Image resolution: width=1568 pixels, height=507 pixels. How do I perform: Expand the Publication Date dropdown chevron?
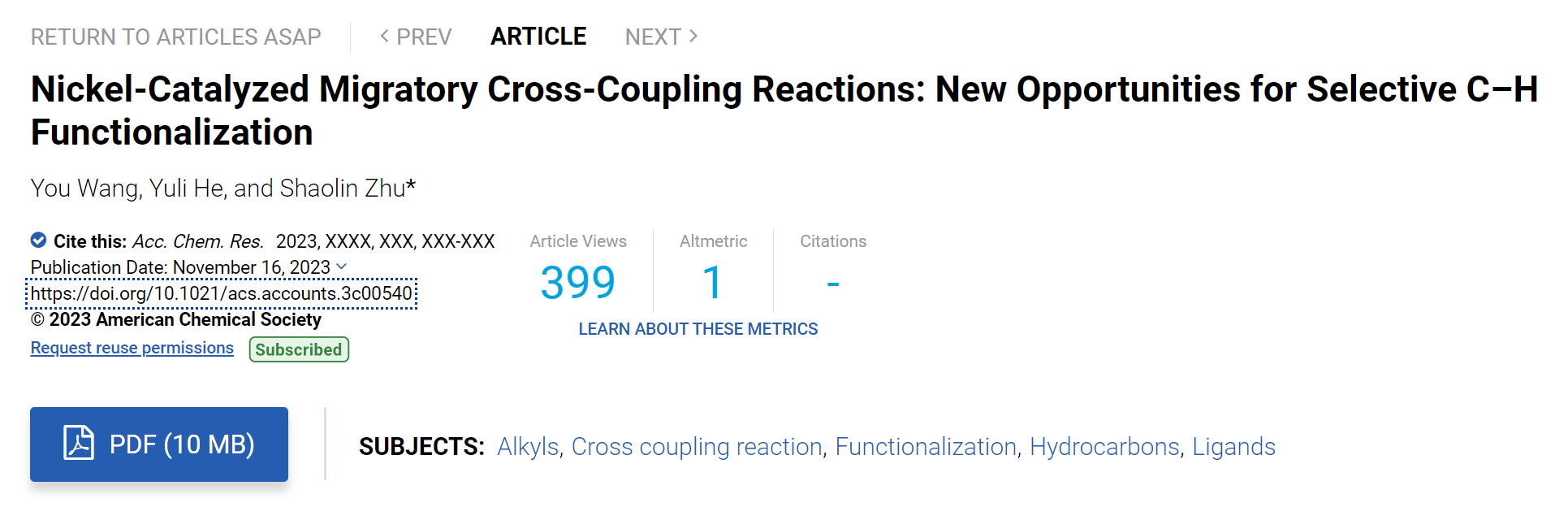342,266
